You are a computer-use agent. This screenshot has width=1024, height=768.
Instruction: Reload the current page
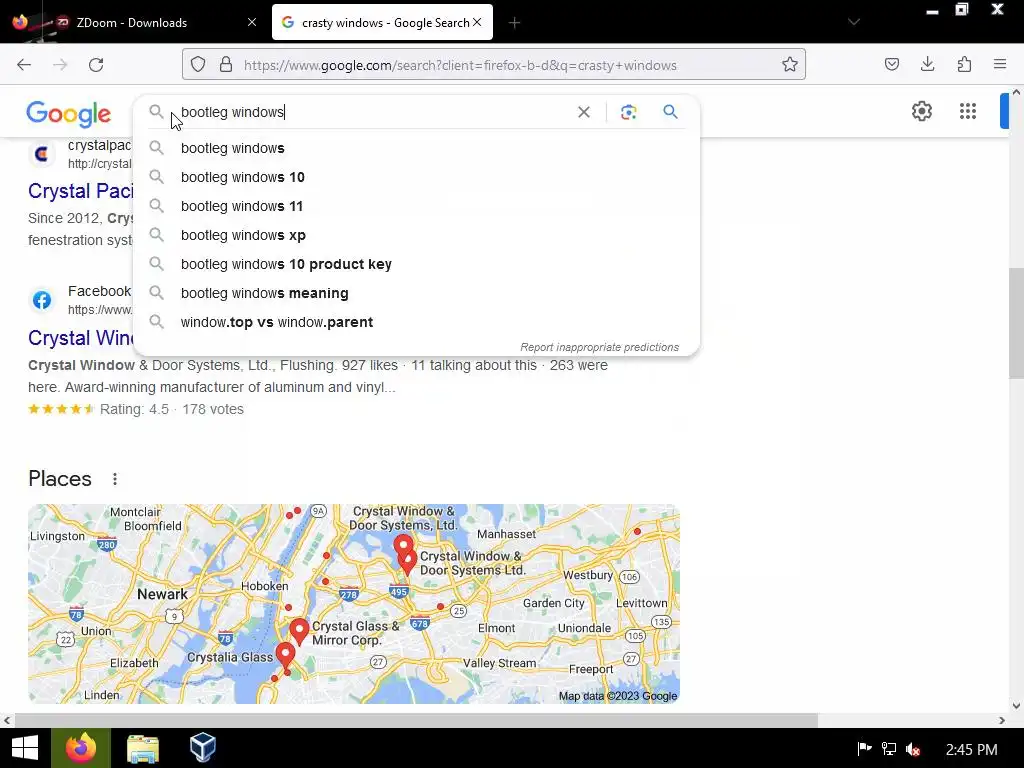[x=96, y=65]
